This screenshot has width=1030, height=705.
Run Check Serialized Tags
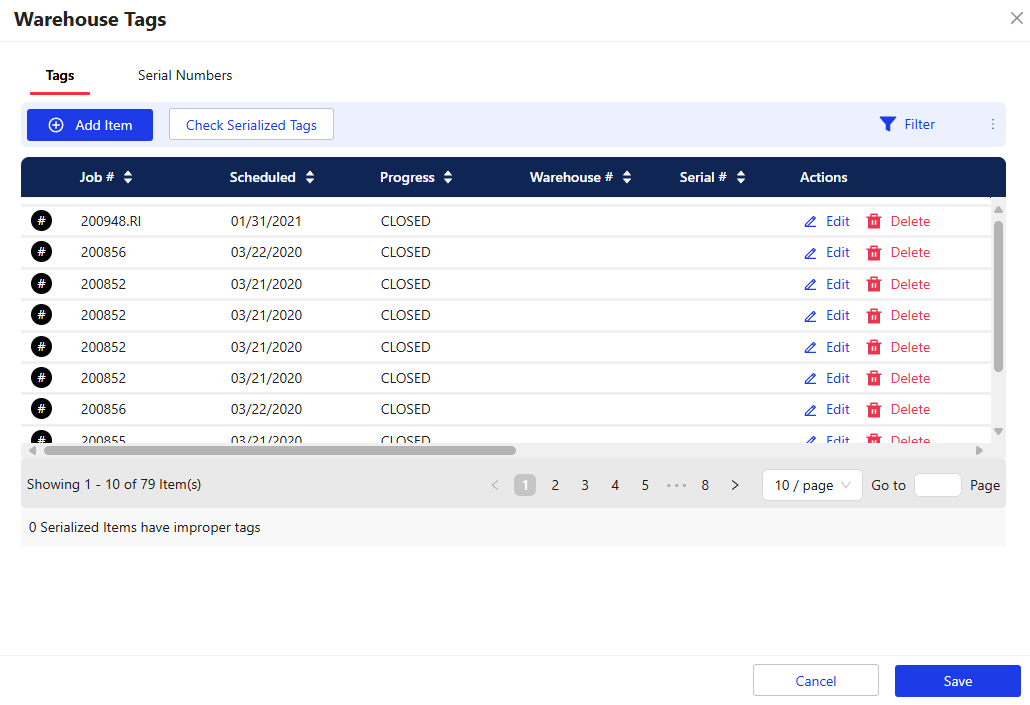(251, 125)
